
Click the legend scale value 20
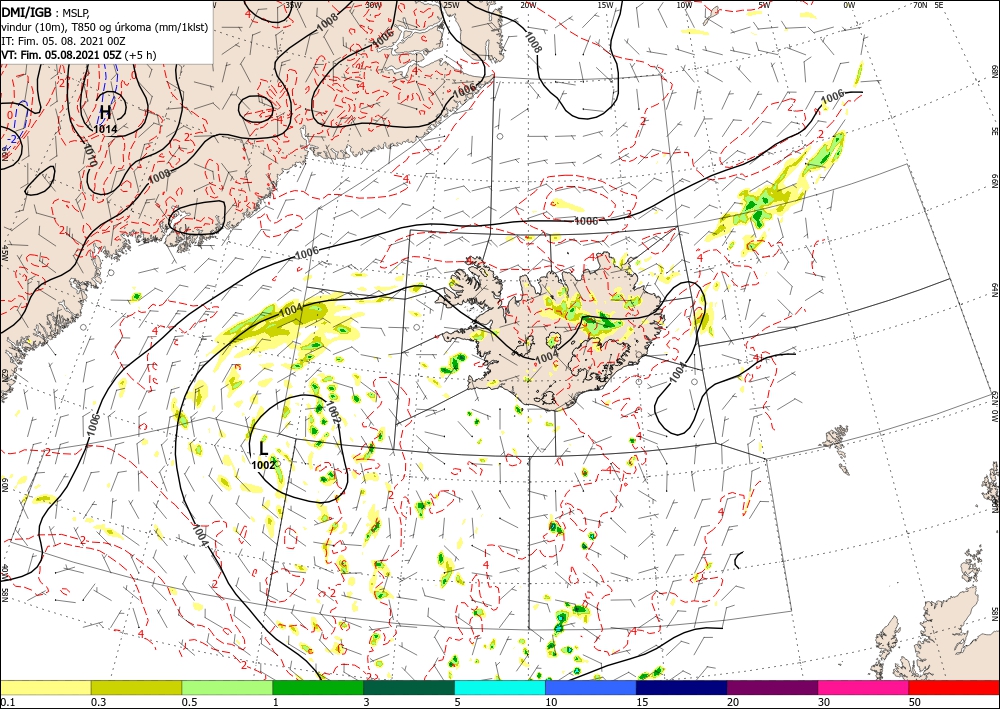[733, 702]
